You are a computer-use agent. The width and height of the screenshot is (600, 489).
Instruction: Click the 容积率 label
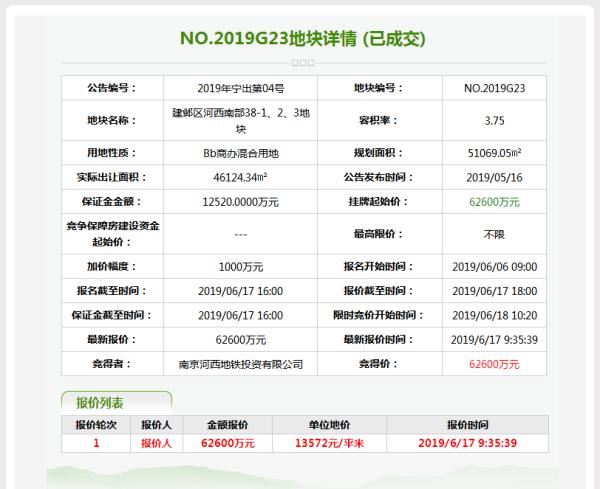[379, 121]
